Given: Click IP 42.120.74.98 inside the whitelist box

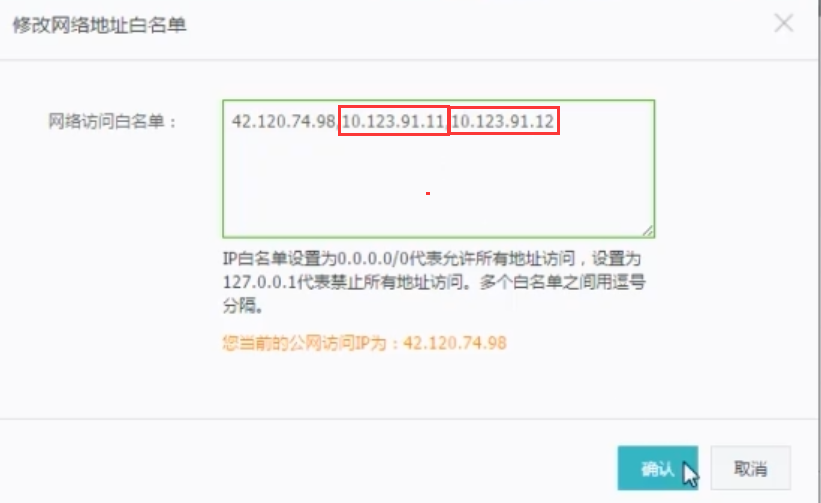Looking at the screenshot, I should [x=283, y=121].
